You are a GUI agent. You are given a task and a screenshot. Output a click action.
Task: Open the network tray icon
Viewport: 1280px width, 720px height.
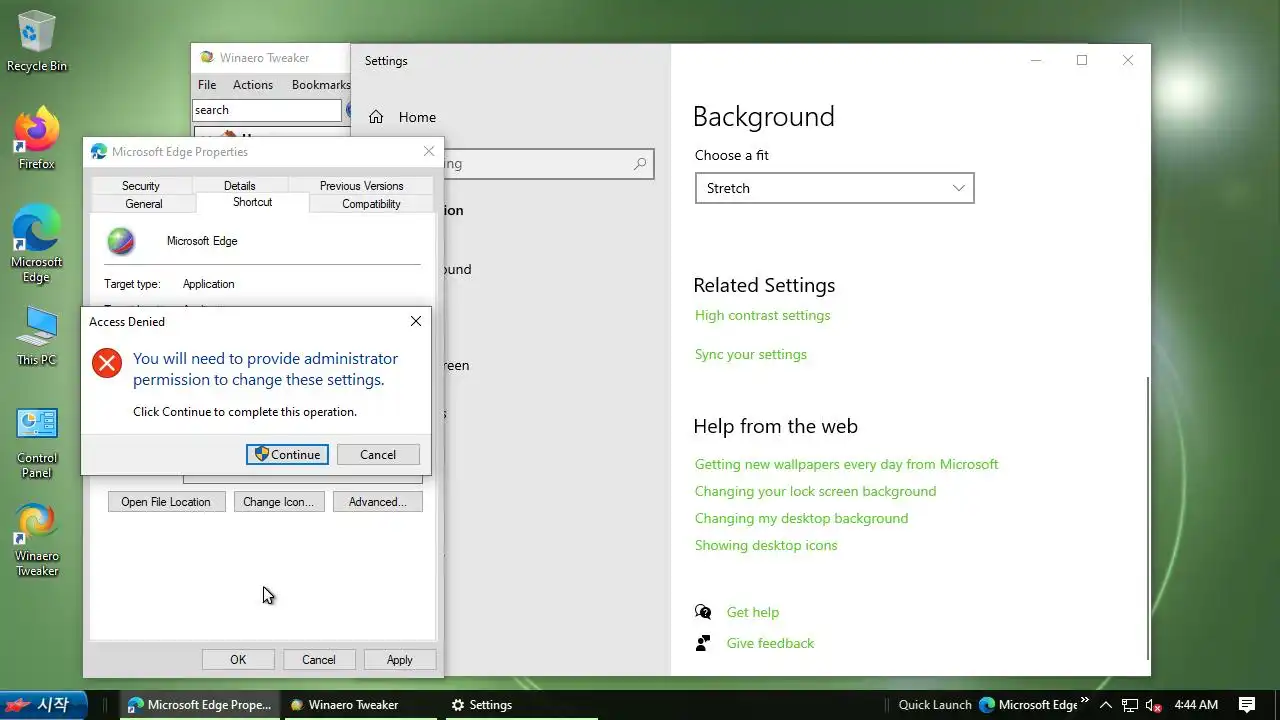1130,705
